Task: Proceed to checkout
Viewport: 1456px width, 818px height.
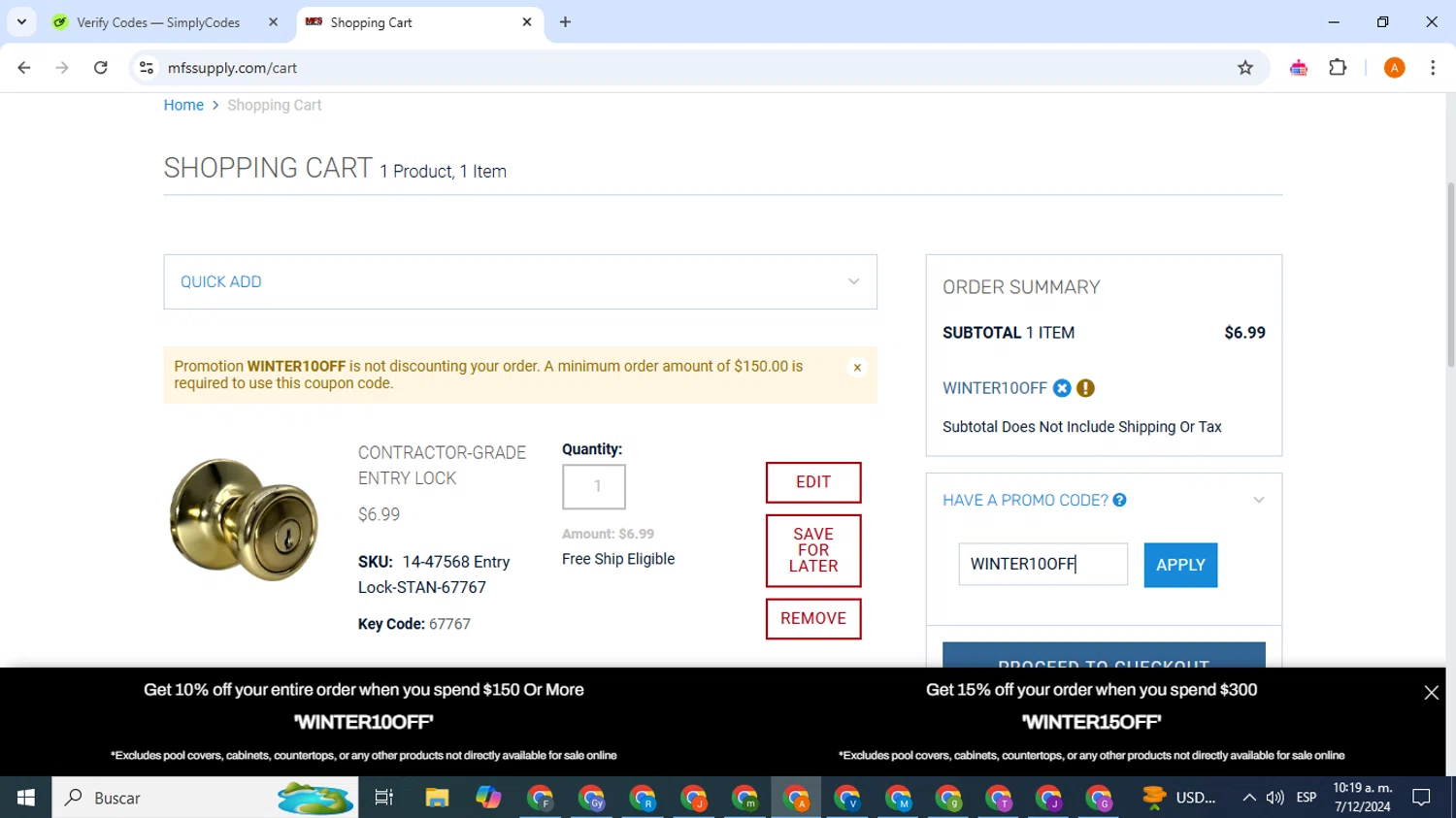Action: click(1104, 655)
